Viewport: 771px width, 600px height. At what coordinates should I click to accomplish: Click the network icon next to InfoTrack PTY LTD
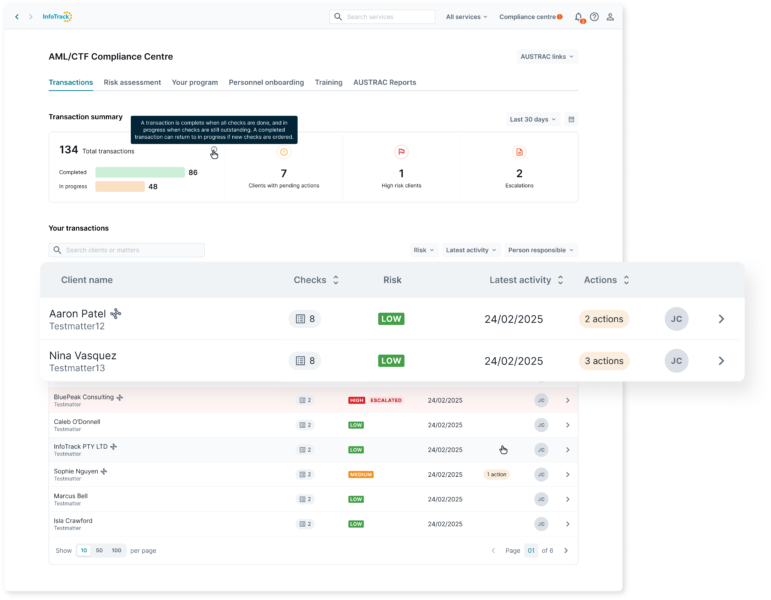114,447
